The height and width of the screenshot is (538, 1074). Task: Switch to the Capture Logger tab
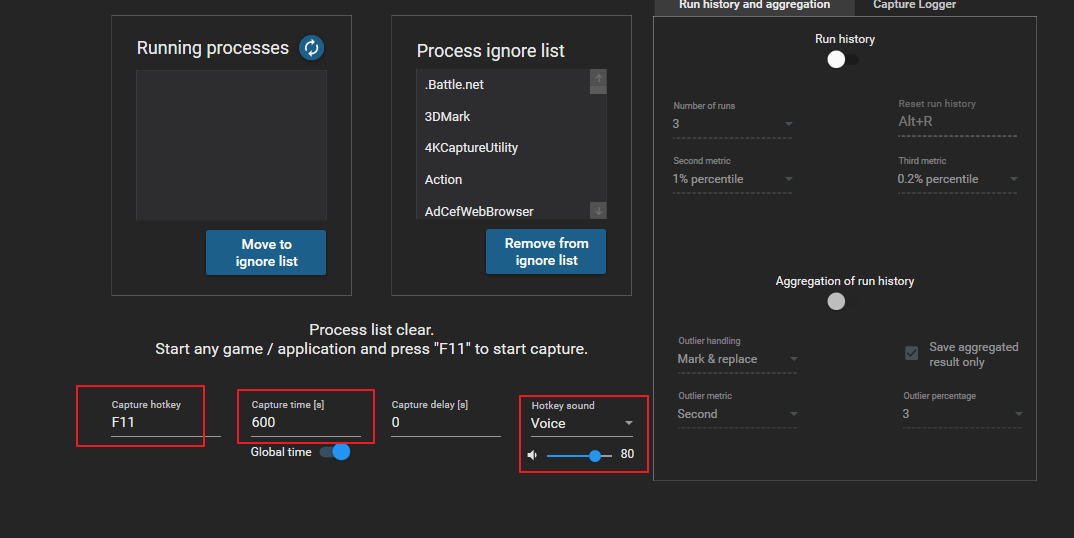coord(914,5)
